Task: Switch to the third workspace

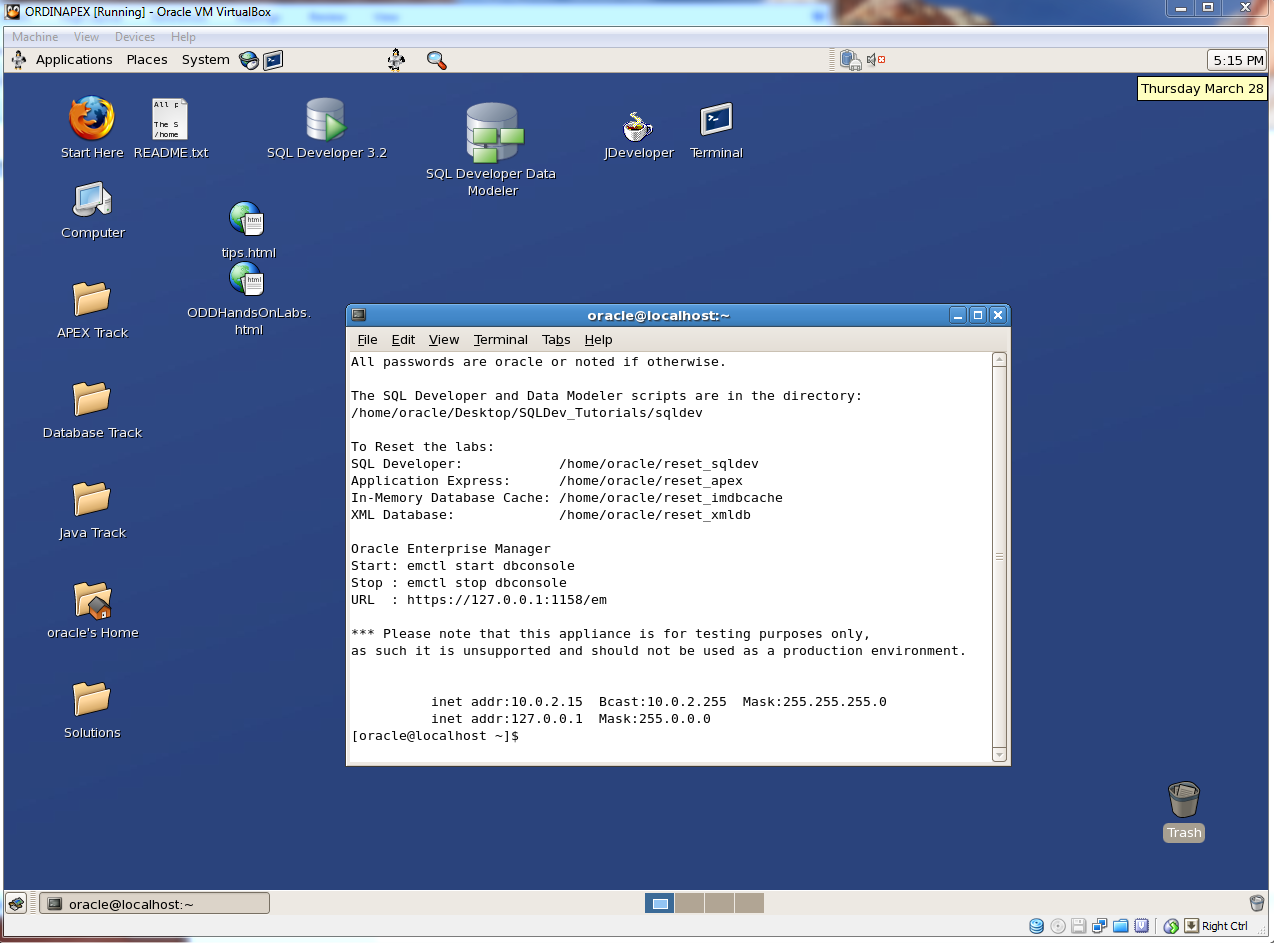Action: pyautogui.click(x=719, y=903)
